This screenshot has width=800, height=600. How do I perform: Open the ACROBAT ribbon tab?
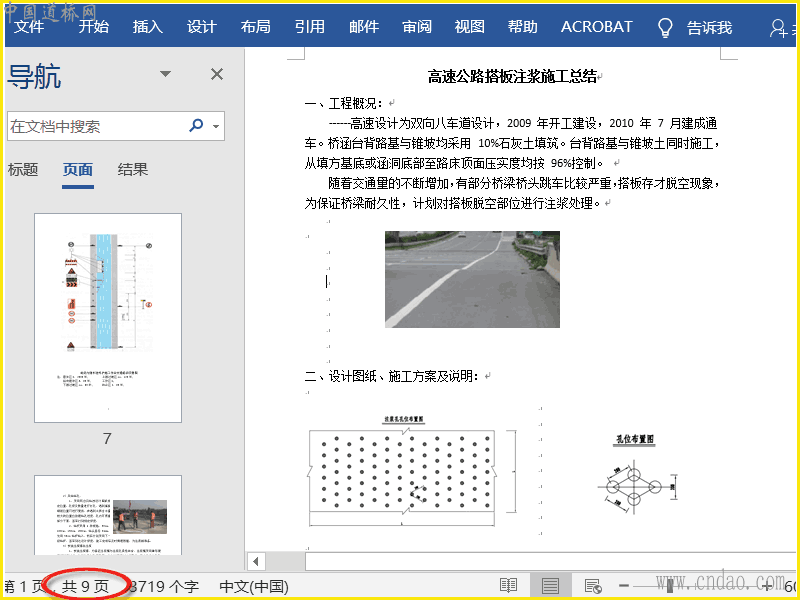click(x=596, y=27)
